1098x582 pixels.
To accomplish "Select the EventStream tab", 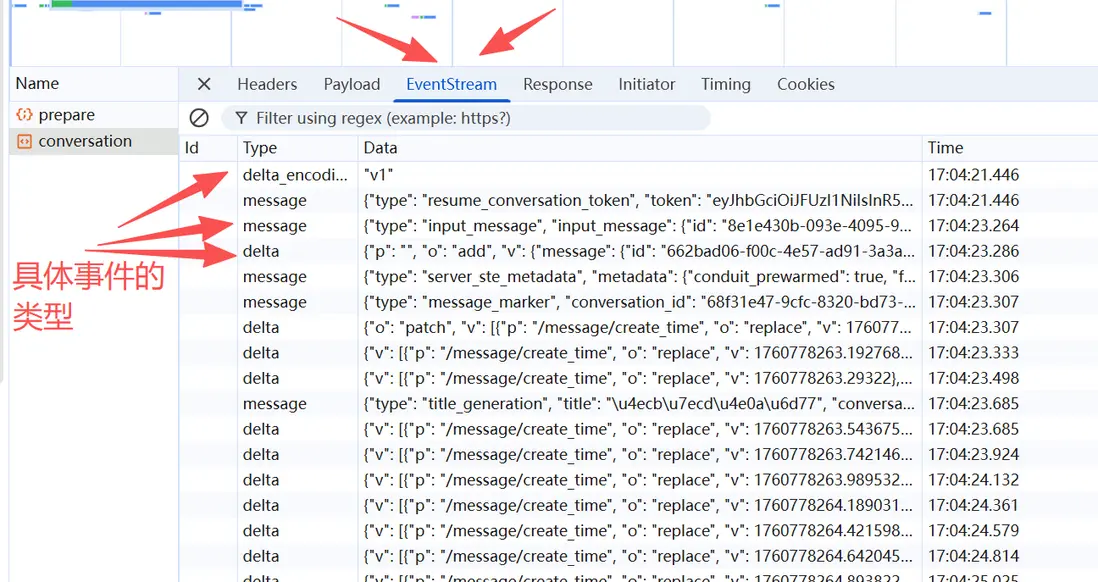I will (451, 84).
